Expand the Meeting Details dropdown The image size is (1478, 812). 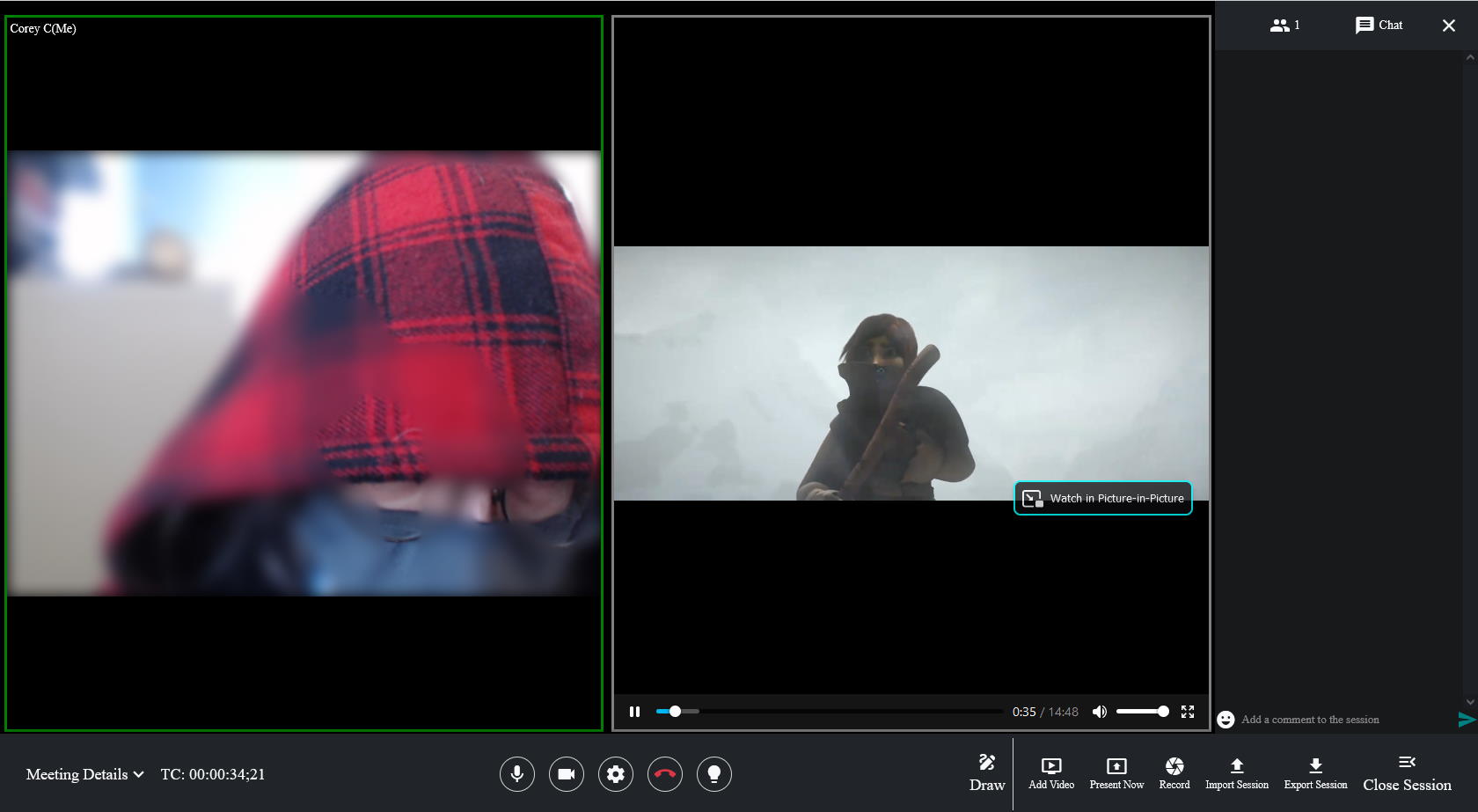tap(84, 774)
